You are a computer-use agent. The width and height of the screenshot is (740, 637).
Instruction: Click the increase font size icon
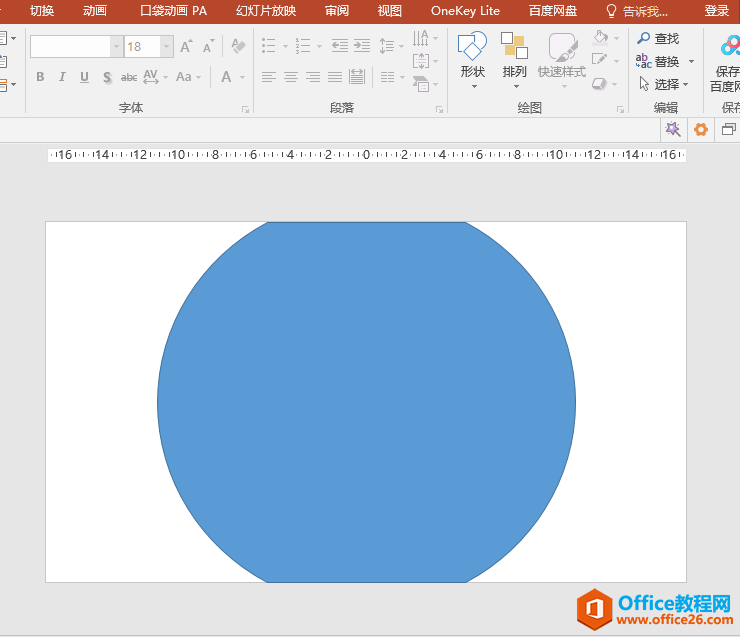[186, 46]
